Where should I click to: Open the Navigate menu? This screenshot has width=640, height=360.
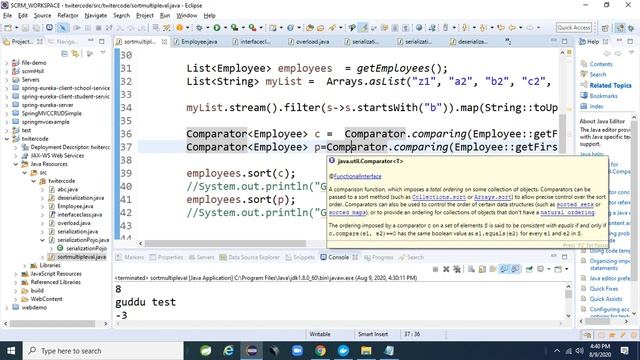pos(96,16)
